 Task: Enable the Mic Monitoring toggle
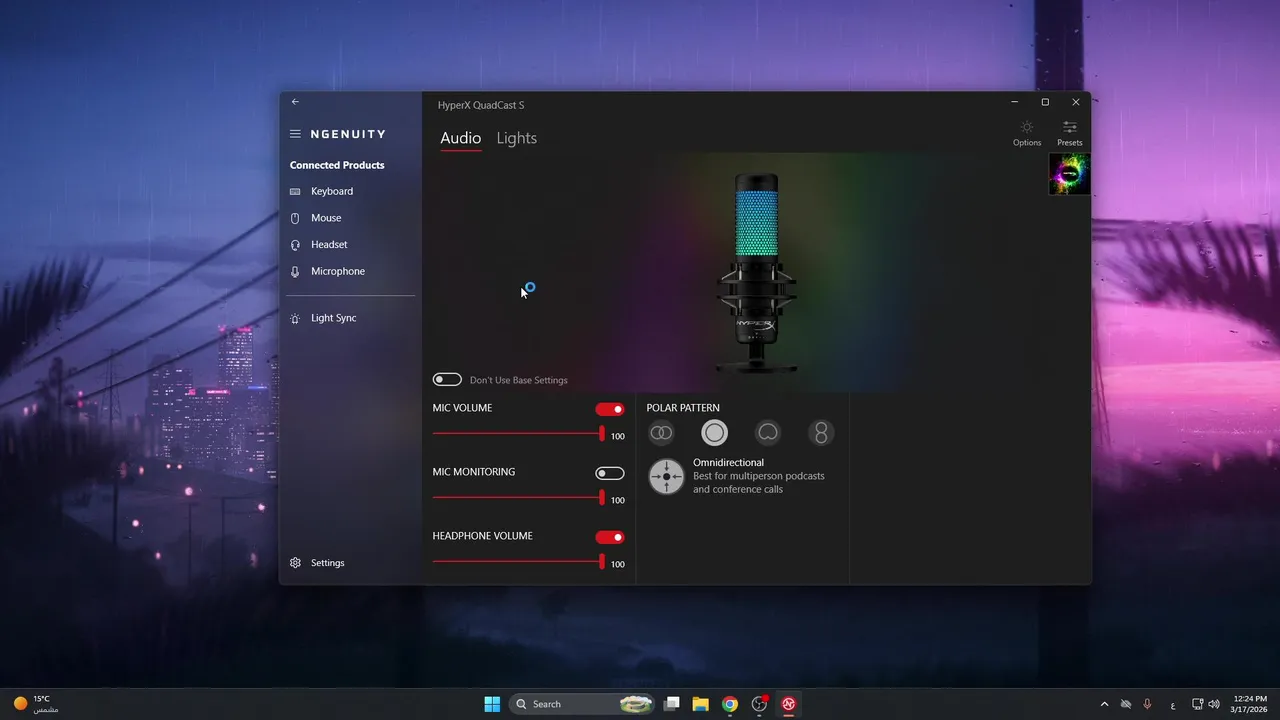coord(610,473)
